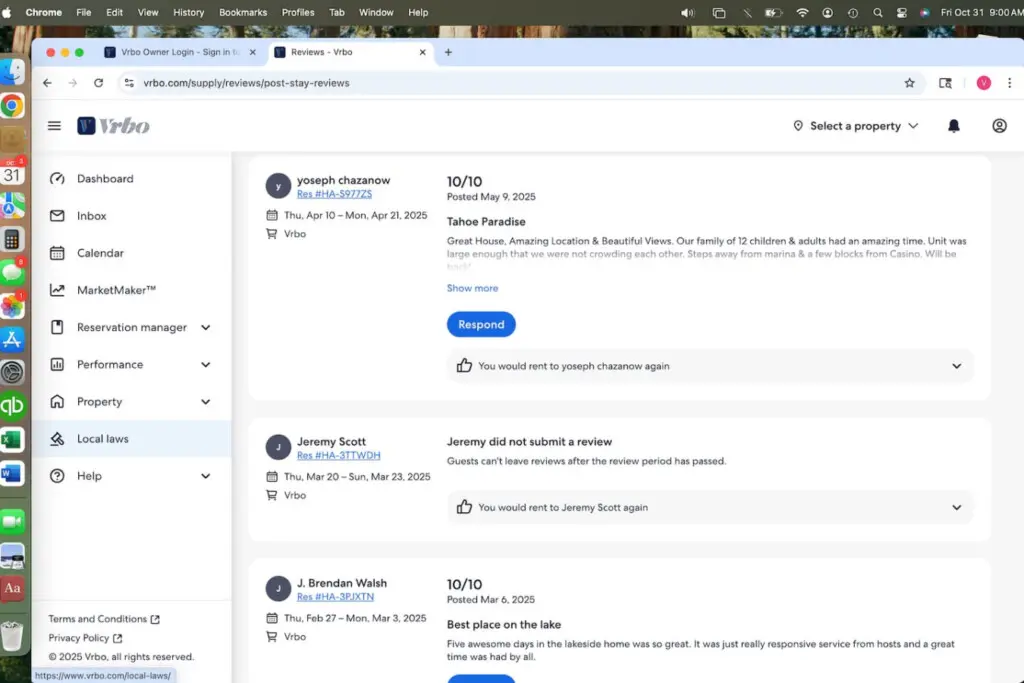Bookmark this page with the star icon
The height and width of the screenshot is (683, 1024).
tap(909, 83)
